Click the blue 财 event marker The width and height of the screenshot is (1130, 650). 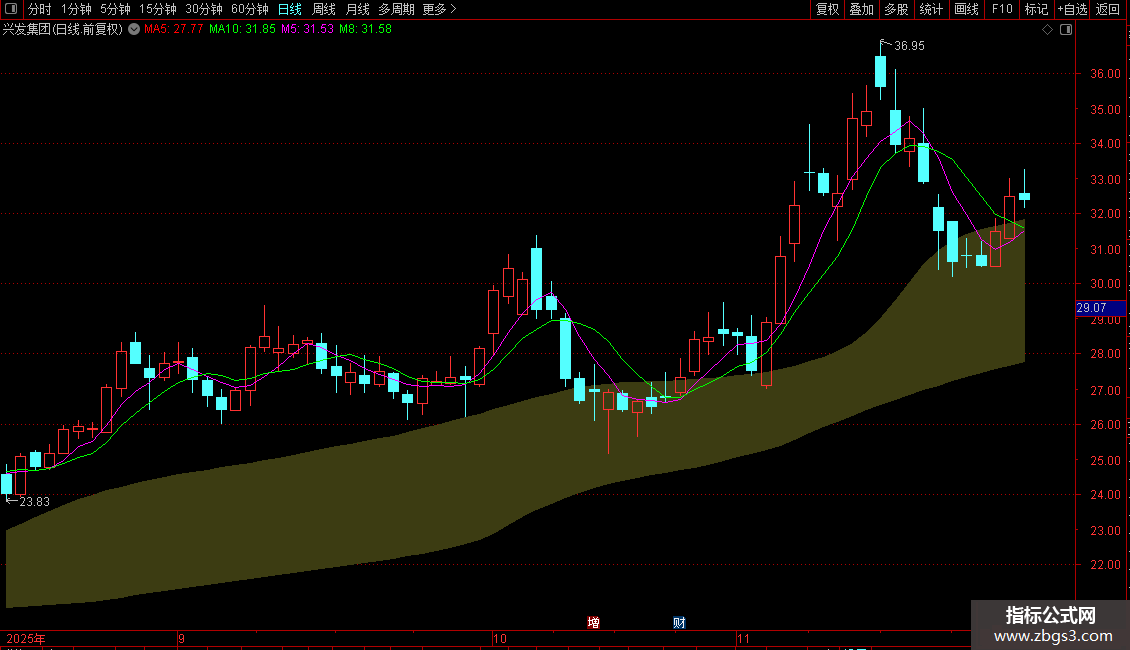[x=679, y=623]
